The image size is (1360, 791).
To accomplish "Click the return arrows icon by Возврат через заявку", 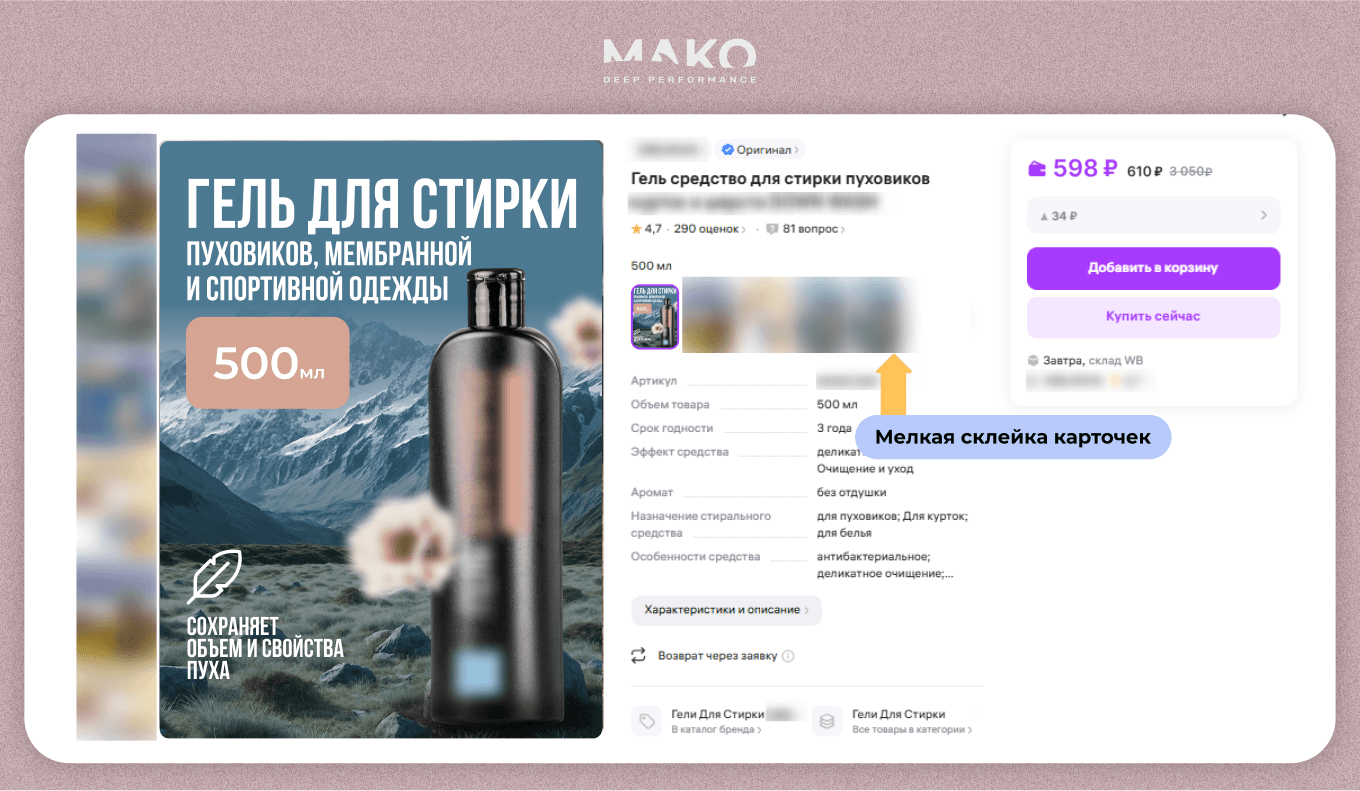I will point(638,656).
